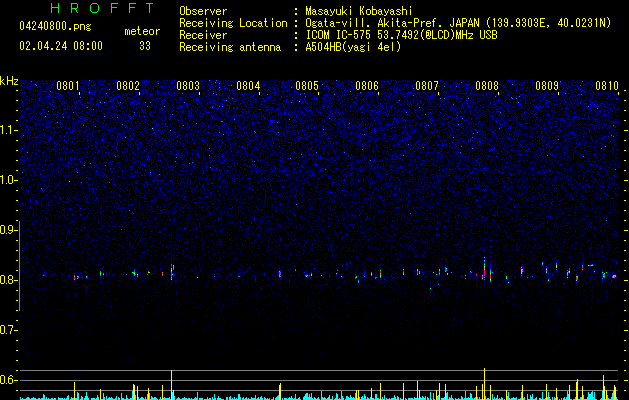The height and width of the screenshot is (400, 629).
Task: Click the 0.8 kHz axis label
Action: coord(8,280)
